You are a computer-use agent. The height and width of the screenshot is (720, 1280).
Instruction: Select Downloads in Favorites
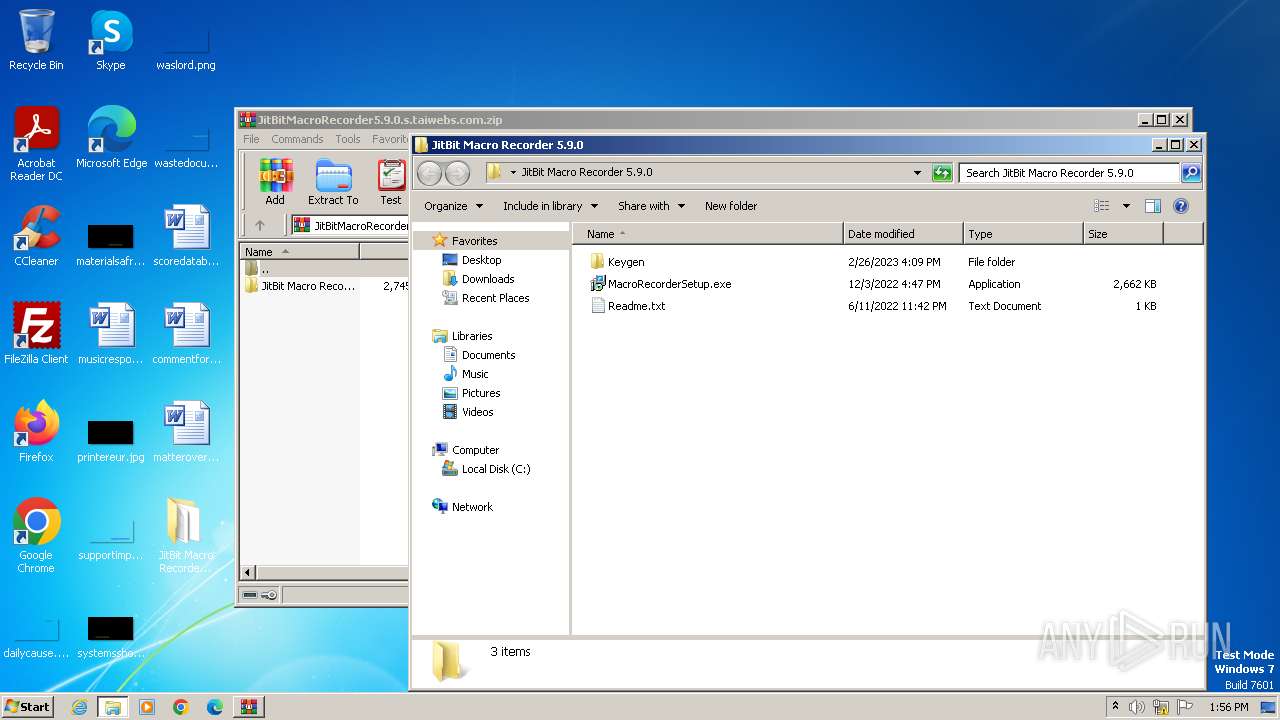pos(478,279)
